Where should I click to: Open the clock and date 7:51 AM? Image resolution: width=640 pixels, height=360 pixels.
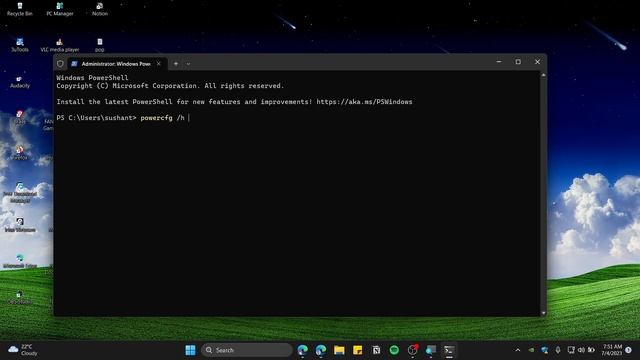point(611,350)
